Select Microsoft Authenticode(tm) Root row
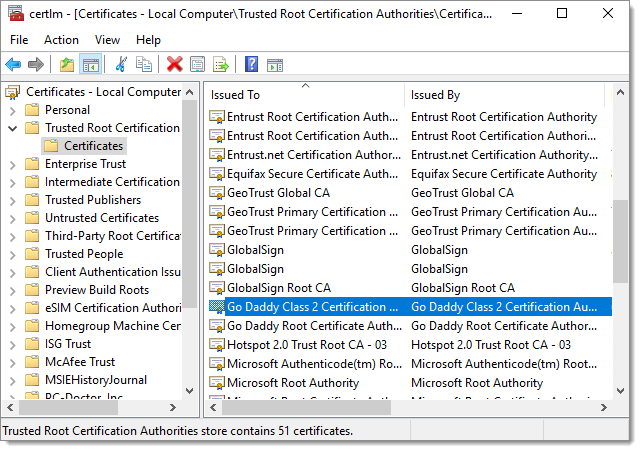 coord(410,364)
